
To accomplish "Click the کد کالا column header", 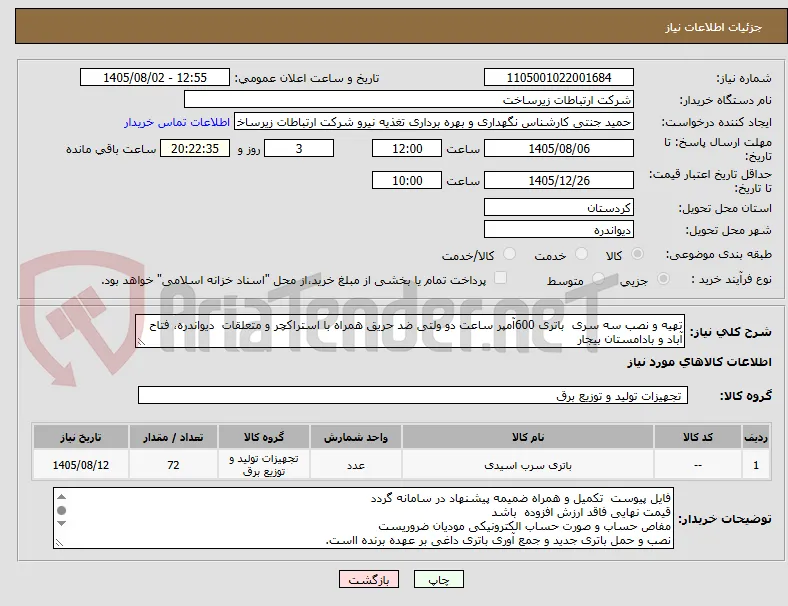I will 698,437.
